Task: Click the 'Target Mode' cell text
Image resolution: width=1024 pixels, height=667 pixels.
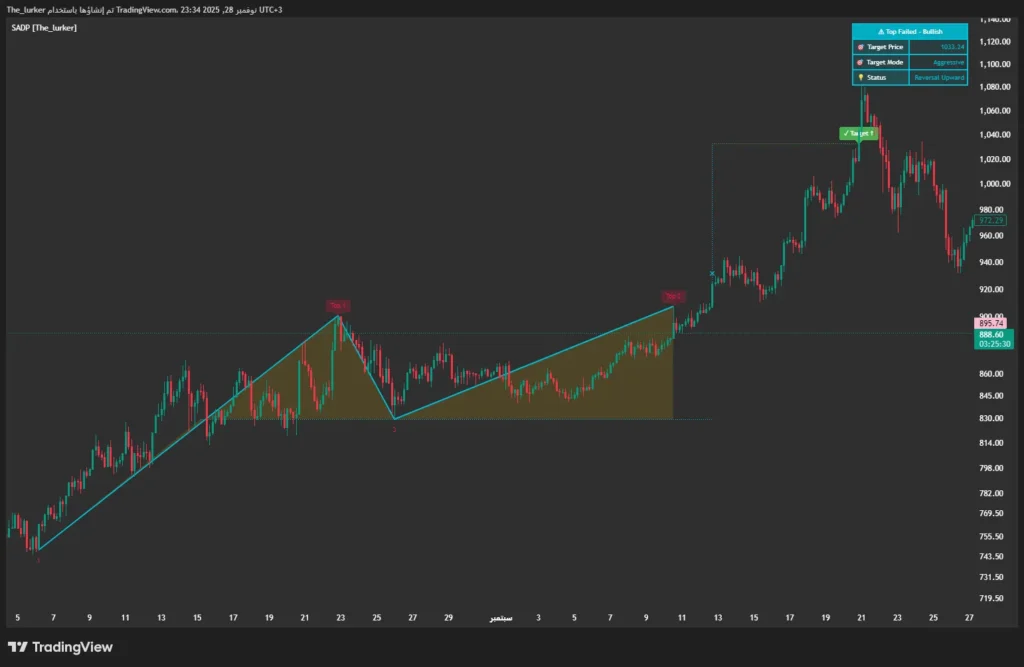Action: [x=885, y=62]
